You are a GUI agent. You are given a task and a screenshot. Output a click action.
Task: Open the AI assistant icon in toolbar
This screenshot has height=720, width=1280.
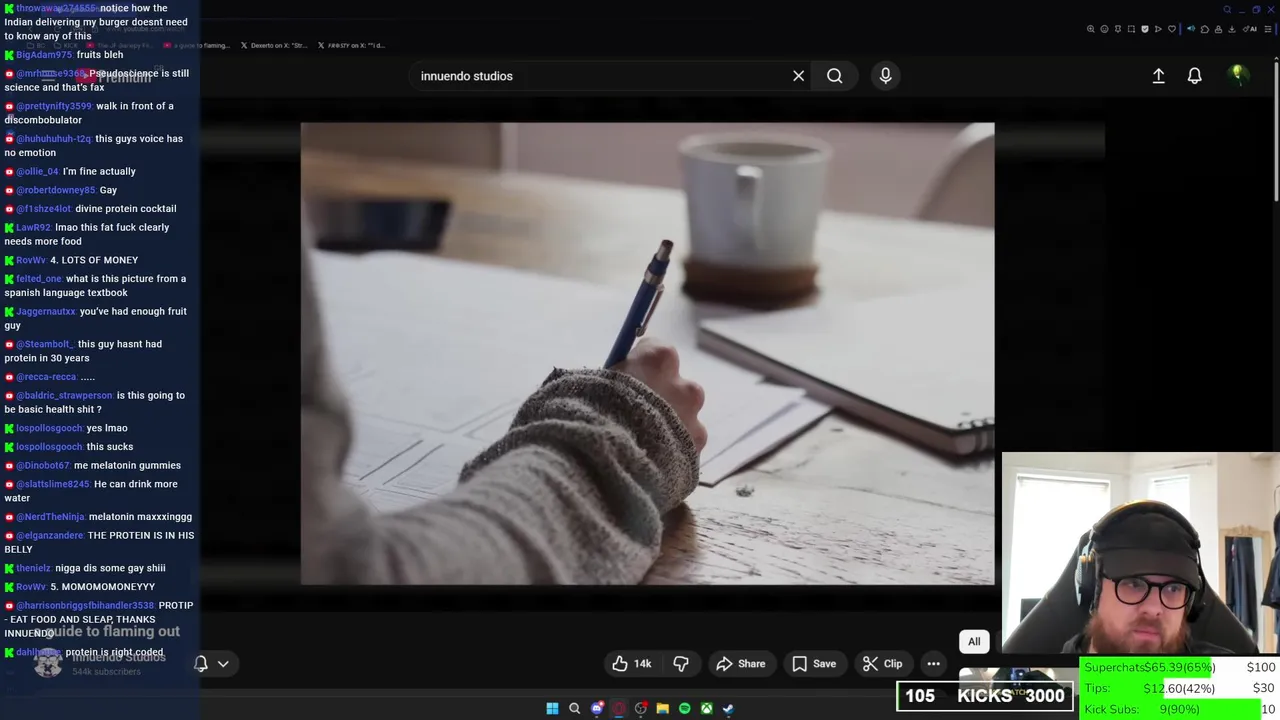coord(1250,29)
